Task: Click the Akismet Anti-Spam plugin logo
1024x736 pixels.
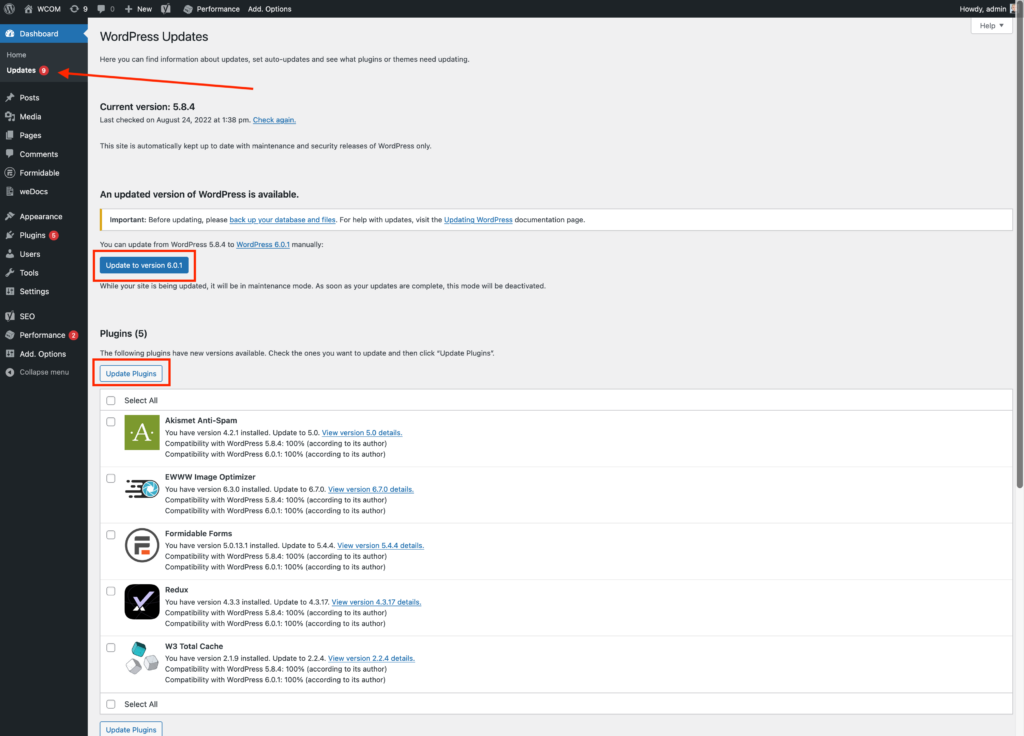Action: (142, 432)
